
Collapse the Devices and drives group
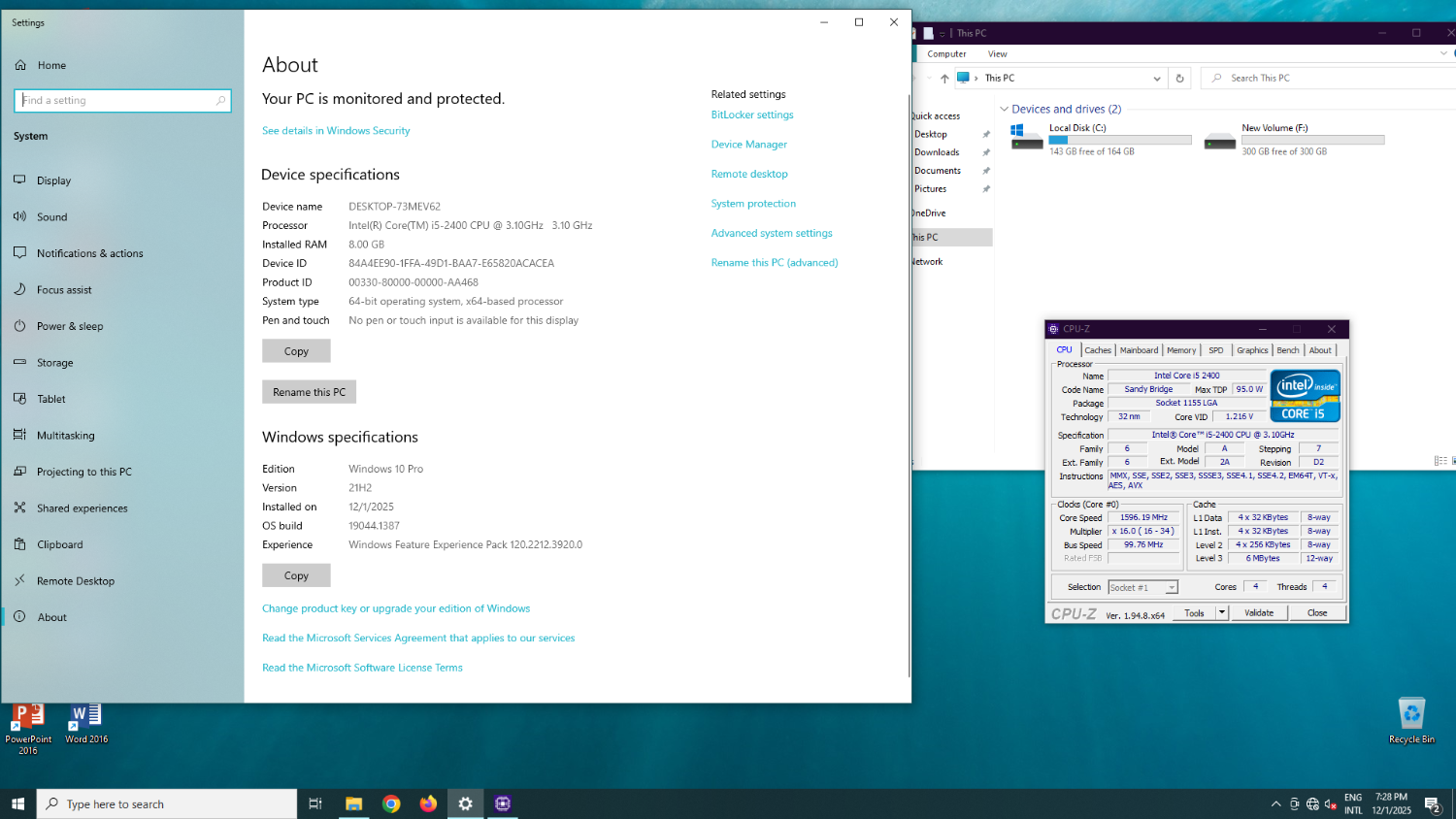(1005, 110)
